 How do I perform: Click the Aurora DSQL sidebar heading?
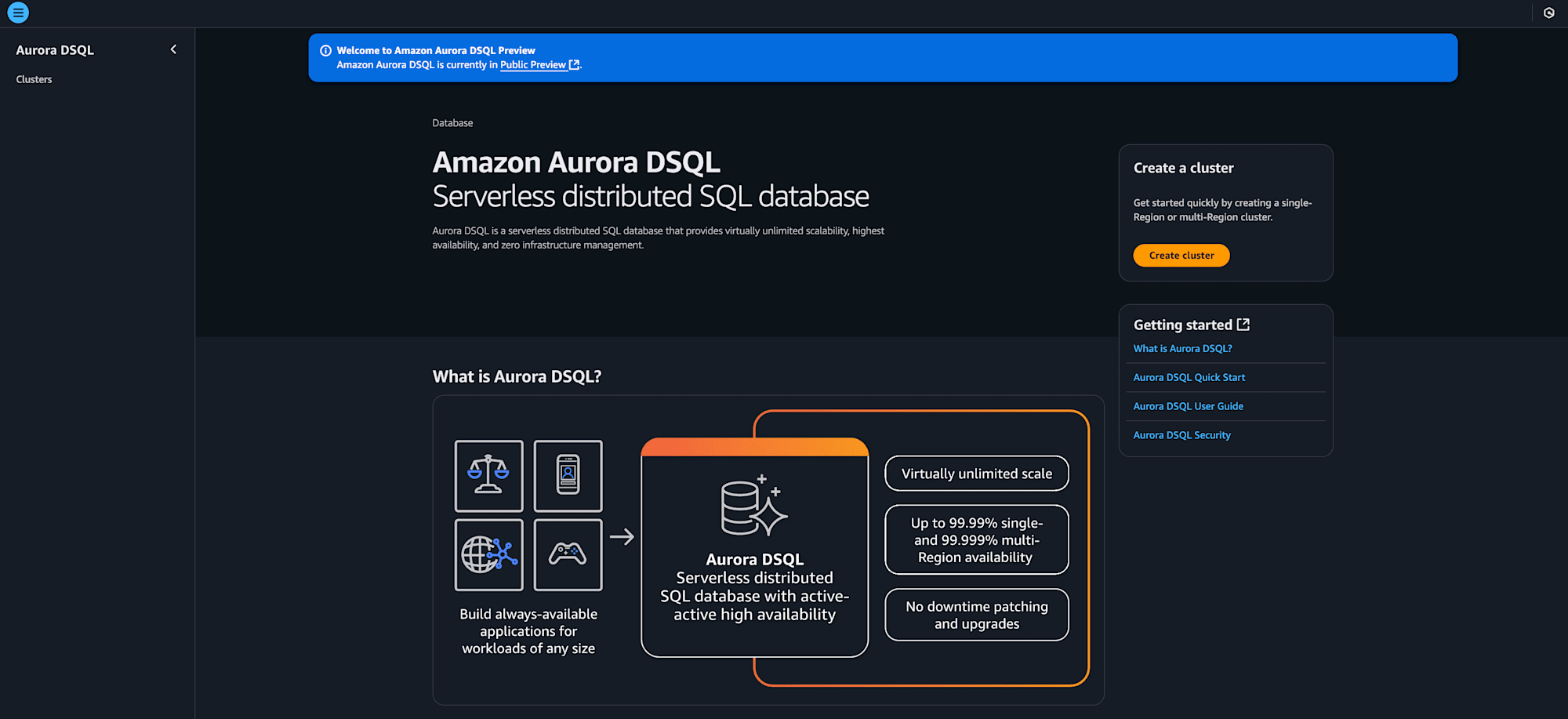[x=55, y=50]
